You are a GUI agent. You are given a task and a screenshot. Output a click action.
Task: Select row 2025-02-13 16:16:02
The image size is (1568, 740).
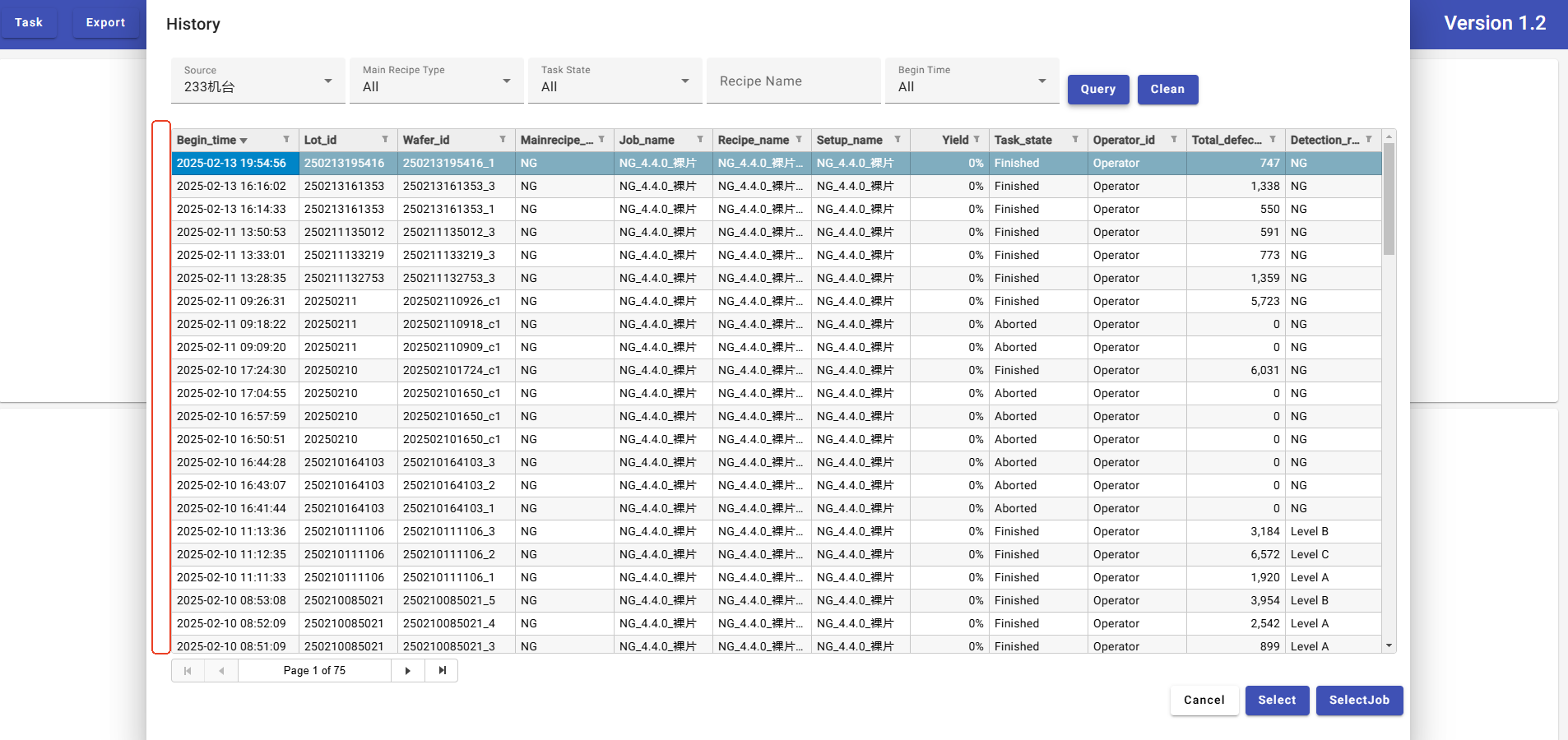pyautogui.click(x=777, y=186)
